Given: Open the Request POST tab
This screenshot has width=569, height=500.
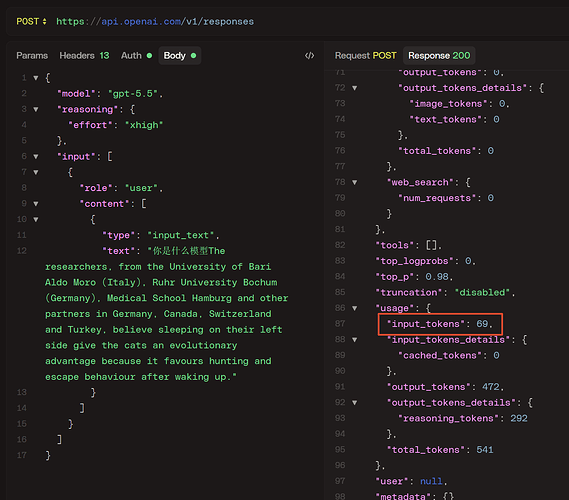Looking at the screenshot, I should pos(365,56).
